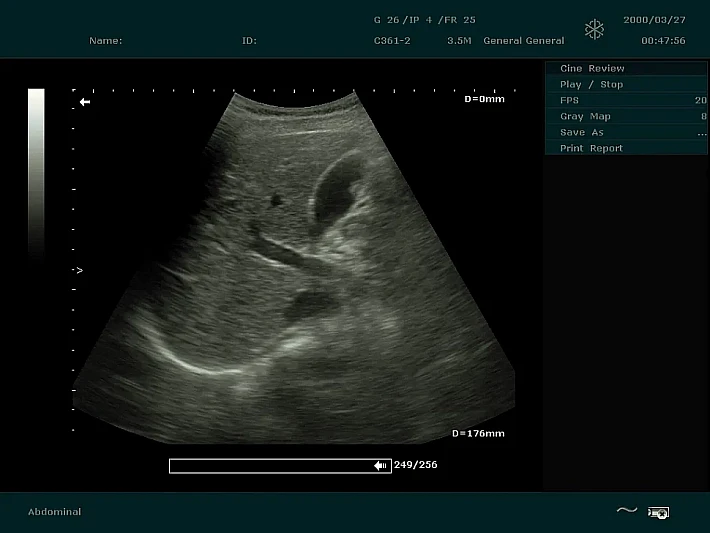The image size is (710, 533).
Task: Click the probe orientation arrow marker
Action: (x=85, y=102)
